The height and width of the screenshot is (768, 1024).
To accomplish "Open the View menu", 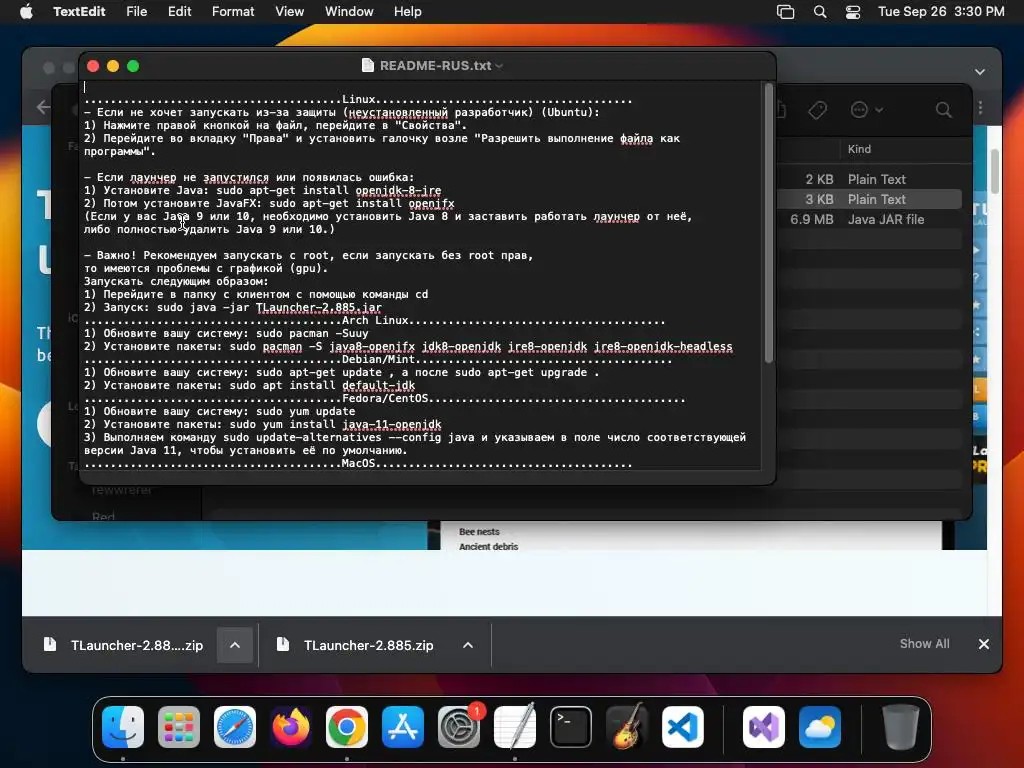I will tap(289, 12).
